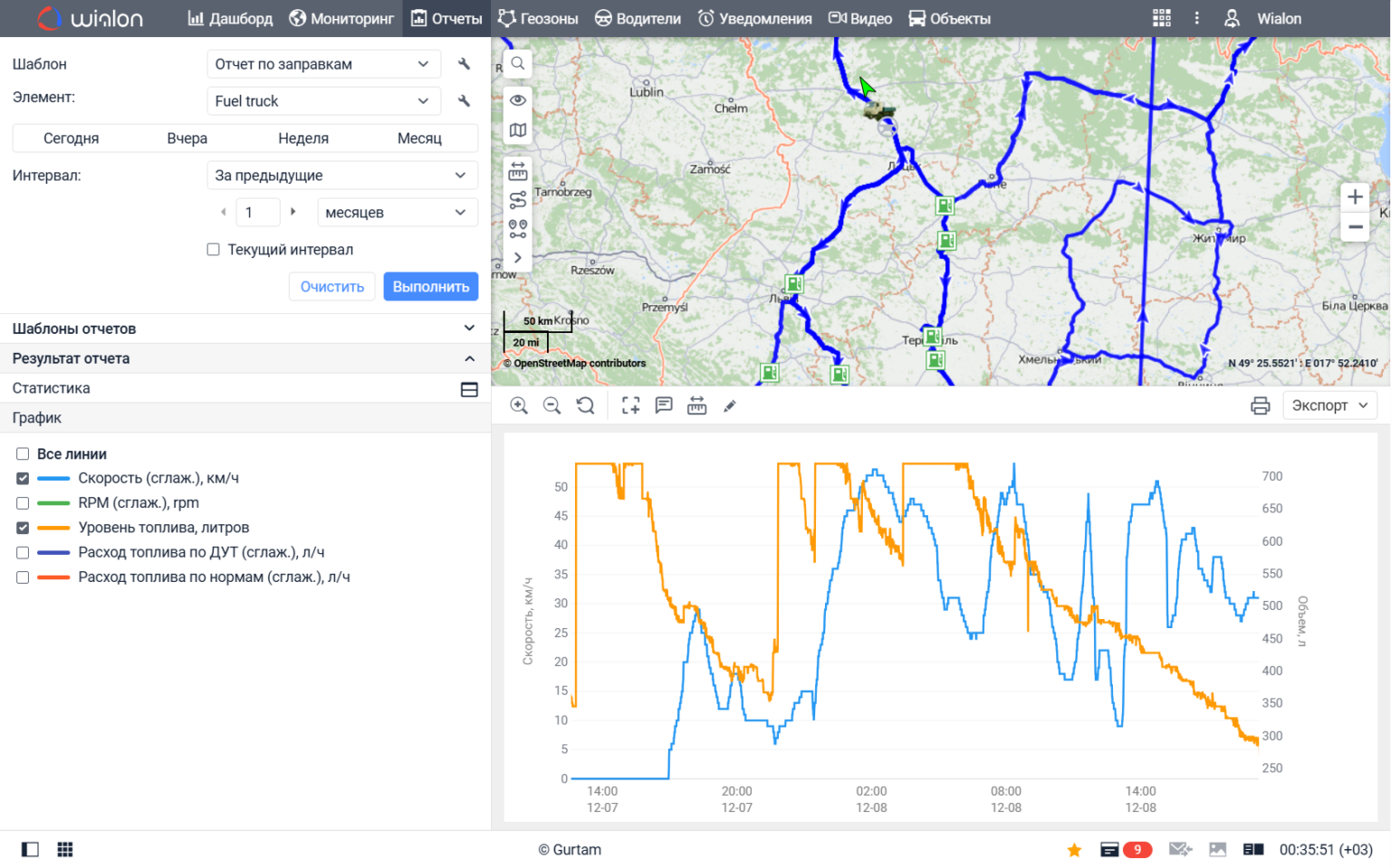Open the Экспорт dropdown

click(1329, 405)
